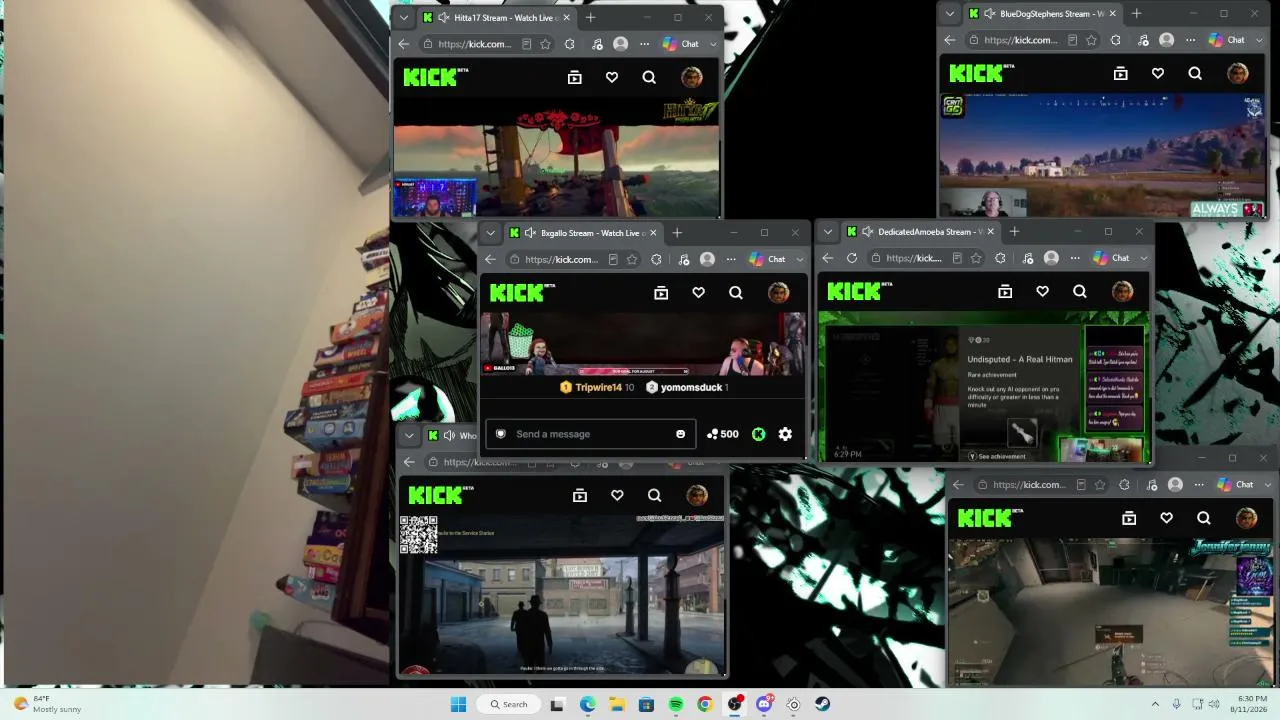This screenshot has width=1280, height=720.
Task: Open the search icon in DedicatedAmoeba Stream window
Action: 1080,291
